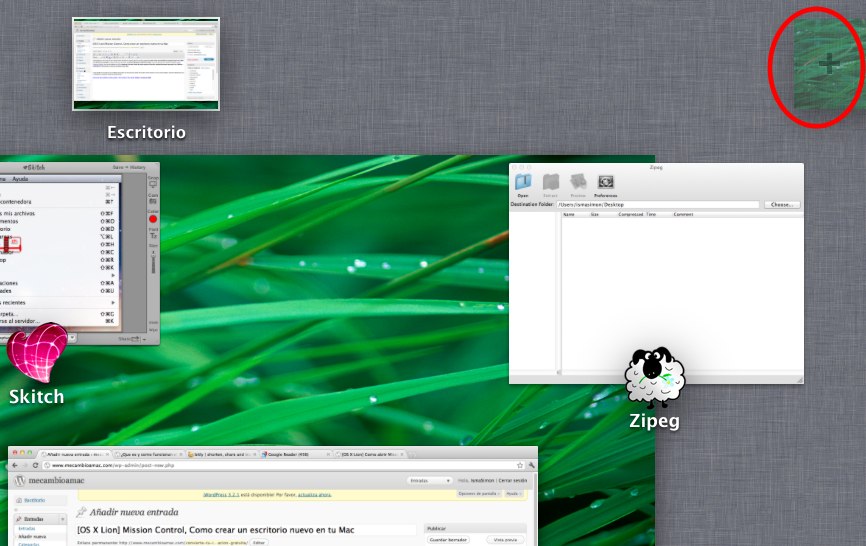Close the Google Reader Chrome tab
Image resolution: width=866 pixels, height=546 pixels.
[328, 454]
